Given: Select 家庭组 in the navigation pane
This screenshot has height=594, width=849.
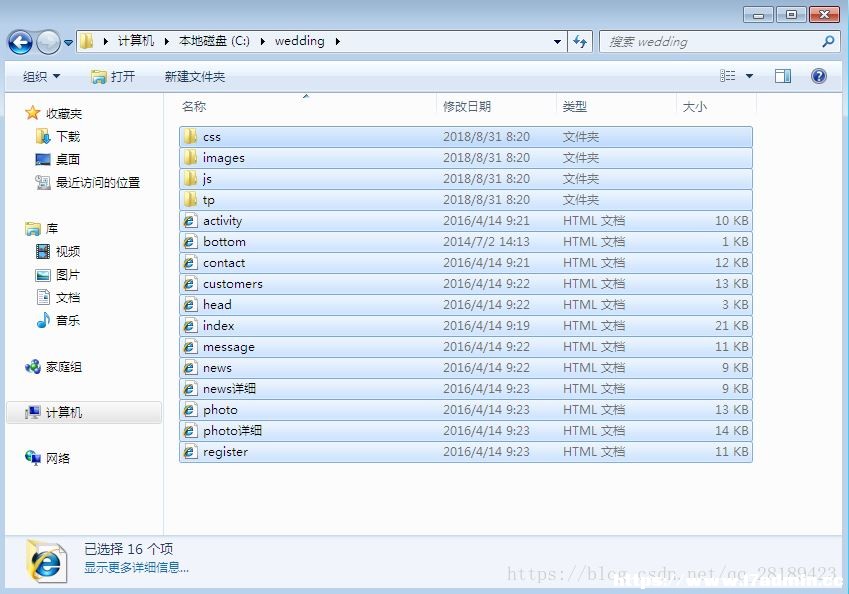Looking at the screenshot, I should [x=63, y=367].
